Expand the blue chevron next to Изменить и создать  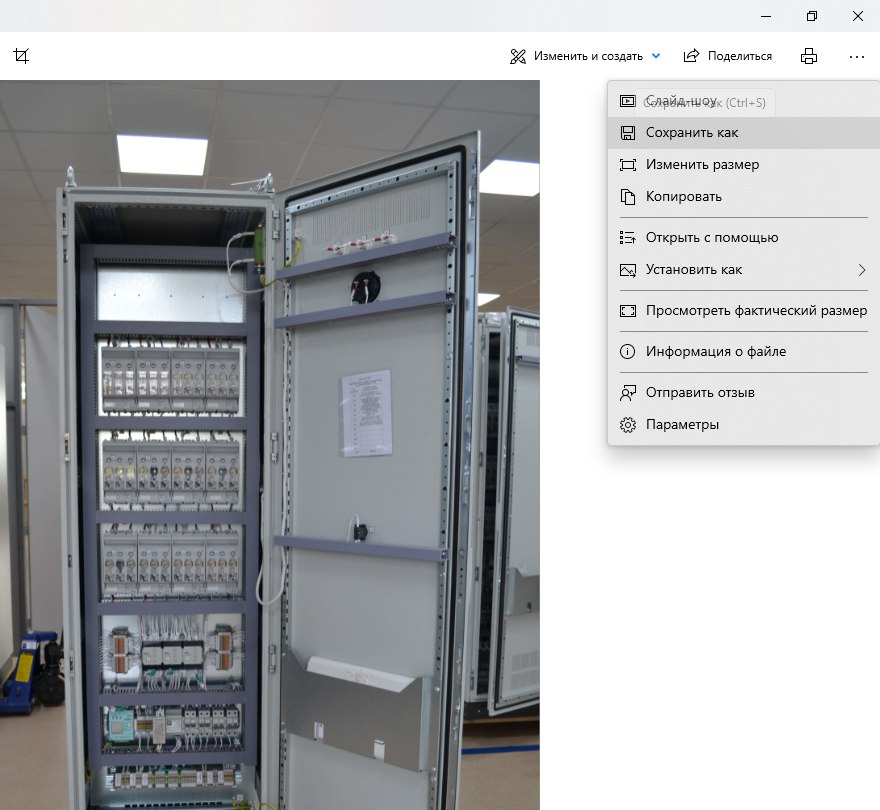pyautogui.click(x=656, y=56)
